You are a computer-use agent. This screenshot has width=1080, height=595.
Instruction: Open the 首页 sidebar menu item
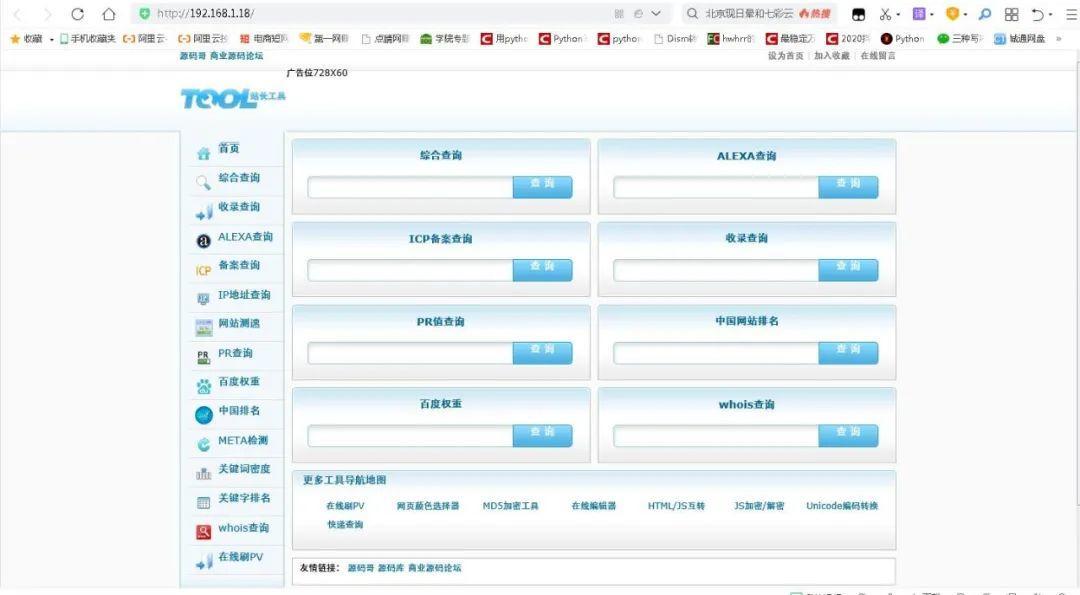click(229, 148)
